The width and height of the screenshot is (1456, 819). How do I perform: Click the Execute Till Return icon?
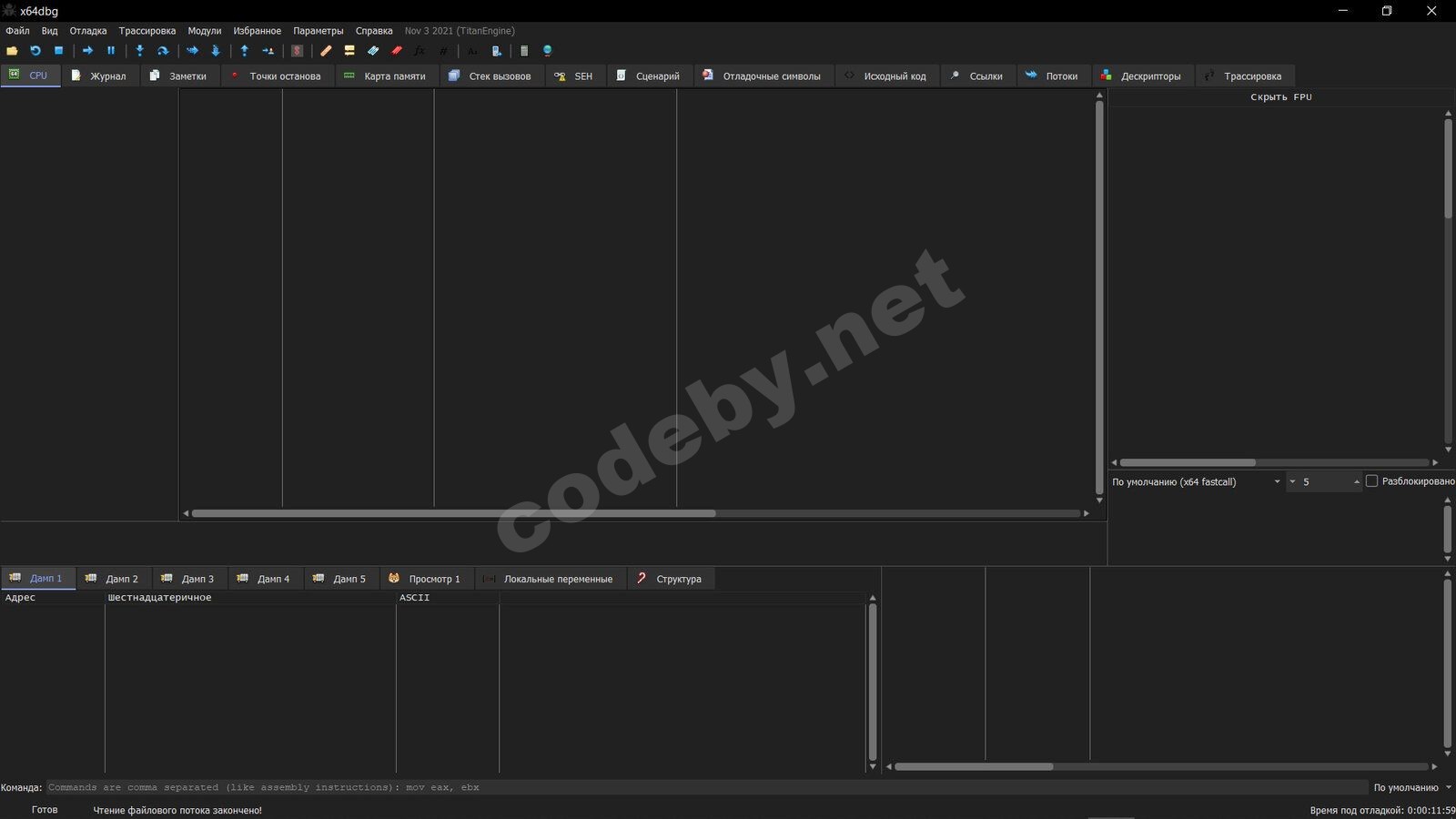[x=245, y=51]
